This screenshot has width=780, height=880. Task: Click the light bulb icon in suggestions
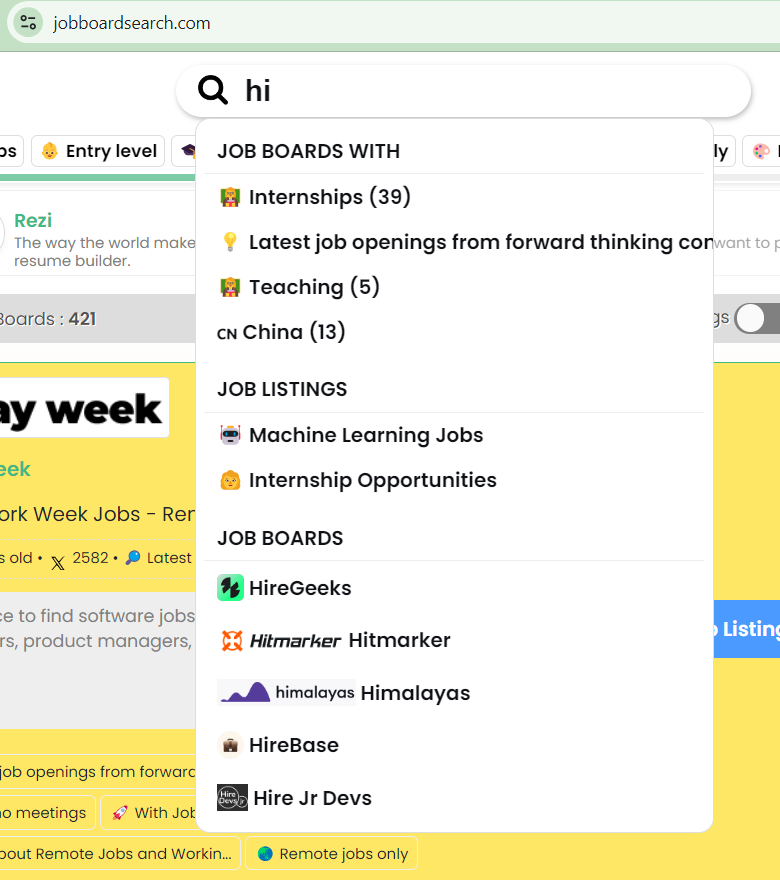230,242
